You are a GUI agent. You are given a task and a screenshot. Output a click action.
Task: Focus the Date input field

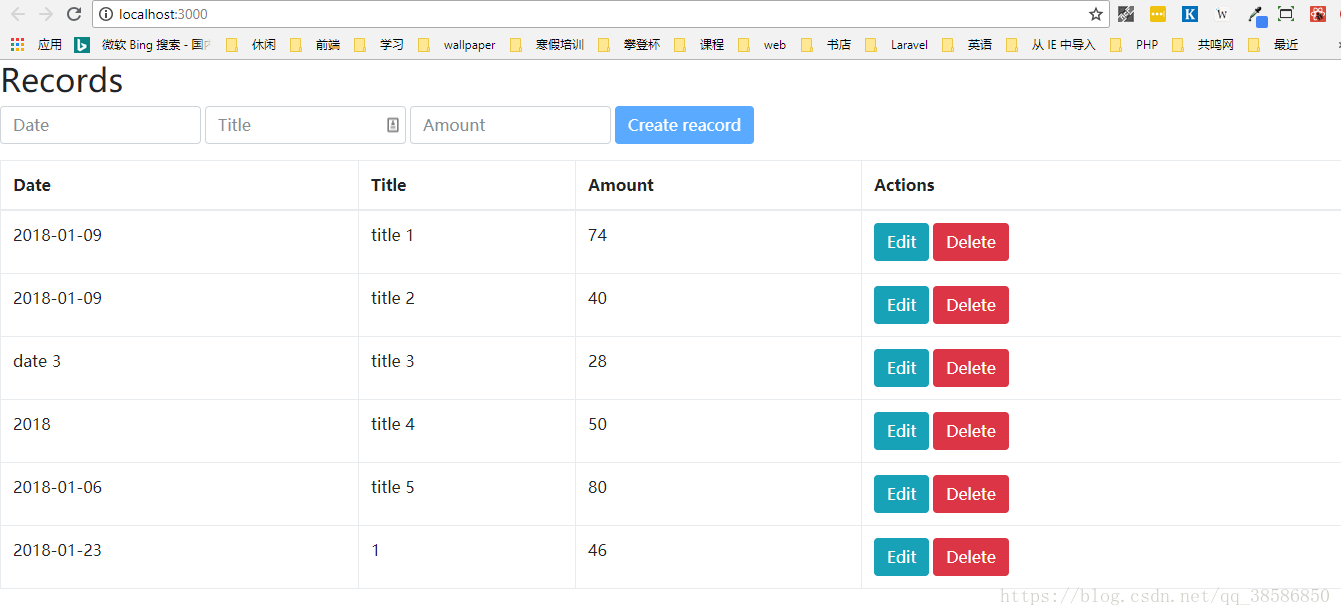(x=101, y=125)
